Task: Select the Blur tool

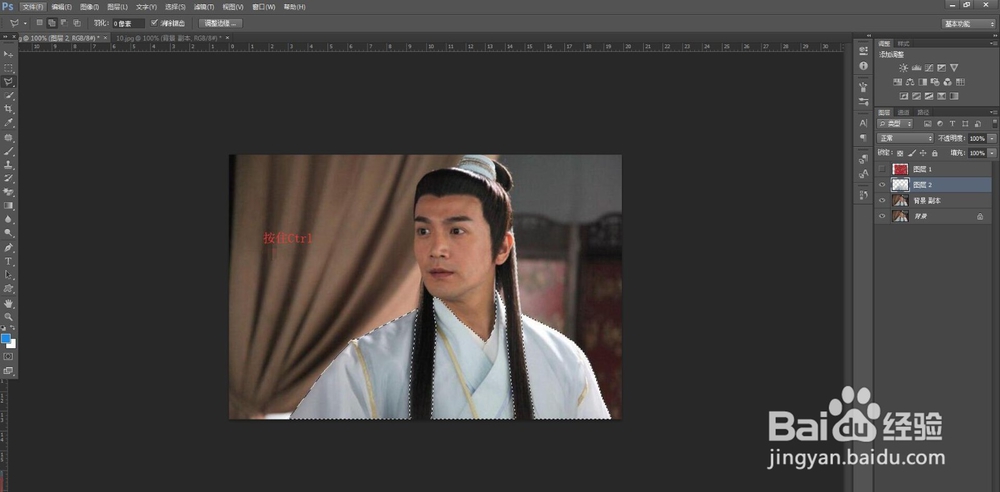Action: 8,220
